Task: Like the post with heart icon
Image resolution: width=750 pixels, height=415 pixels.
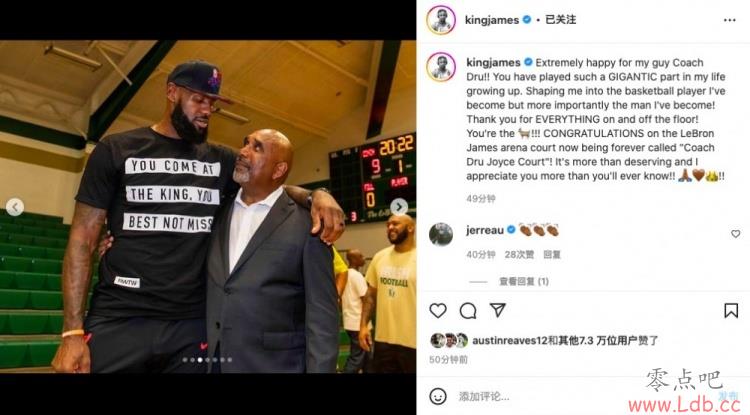Action: [x=438, y=311]
